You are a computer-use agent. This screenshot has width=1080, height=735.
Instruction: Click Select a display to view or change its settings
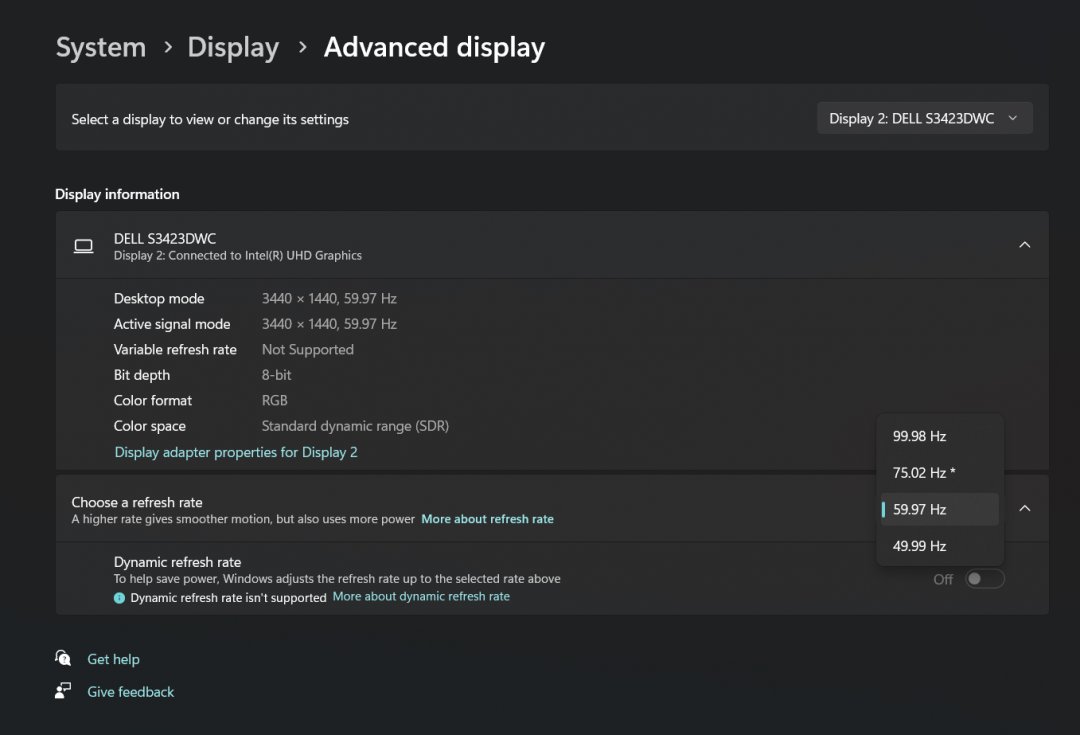[209, 119]
